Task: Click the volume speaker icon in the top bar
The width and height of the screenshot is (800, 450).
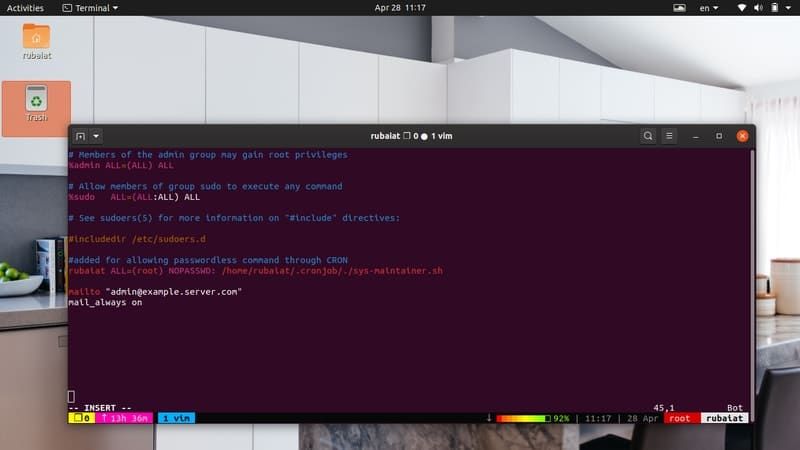Action: 756,7
